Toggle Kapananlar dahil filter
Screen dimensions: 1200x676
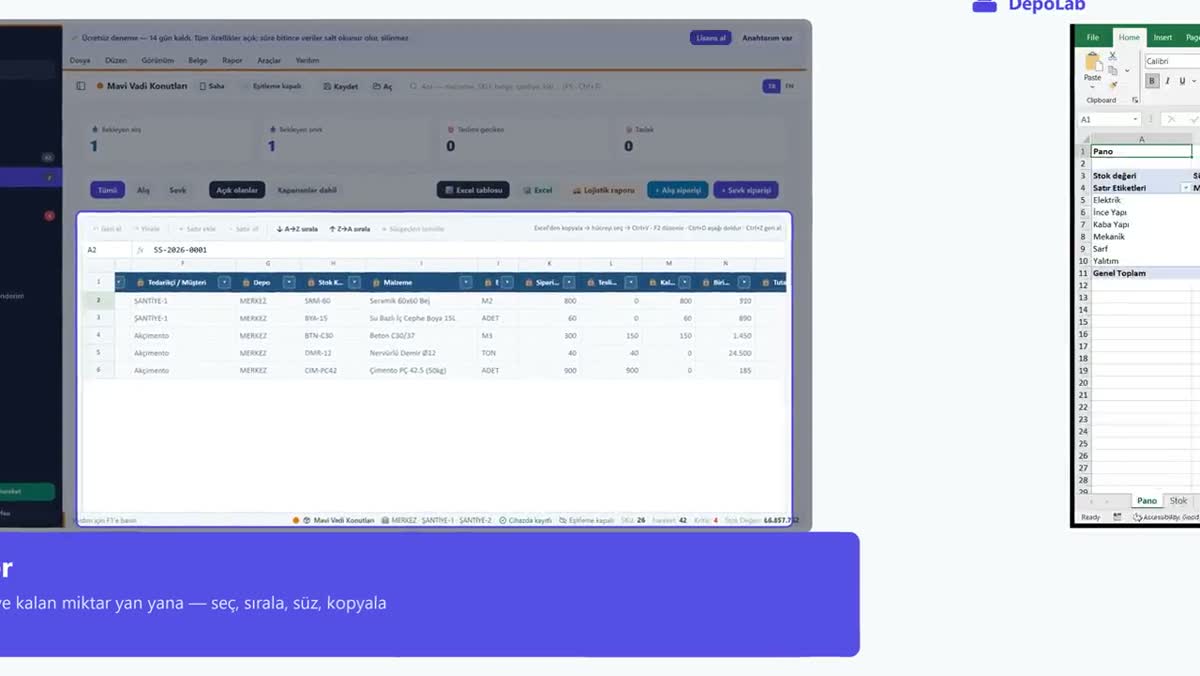click(x=306, y=190)
